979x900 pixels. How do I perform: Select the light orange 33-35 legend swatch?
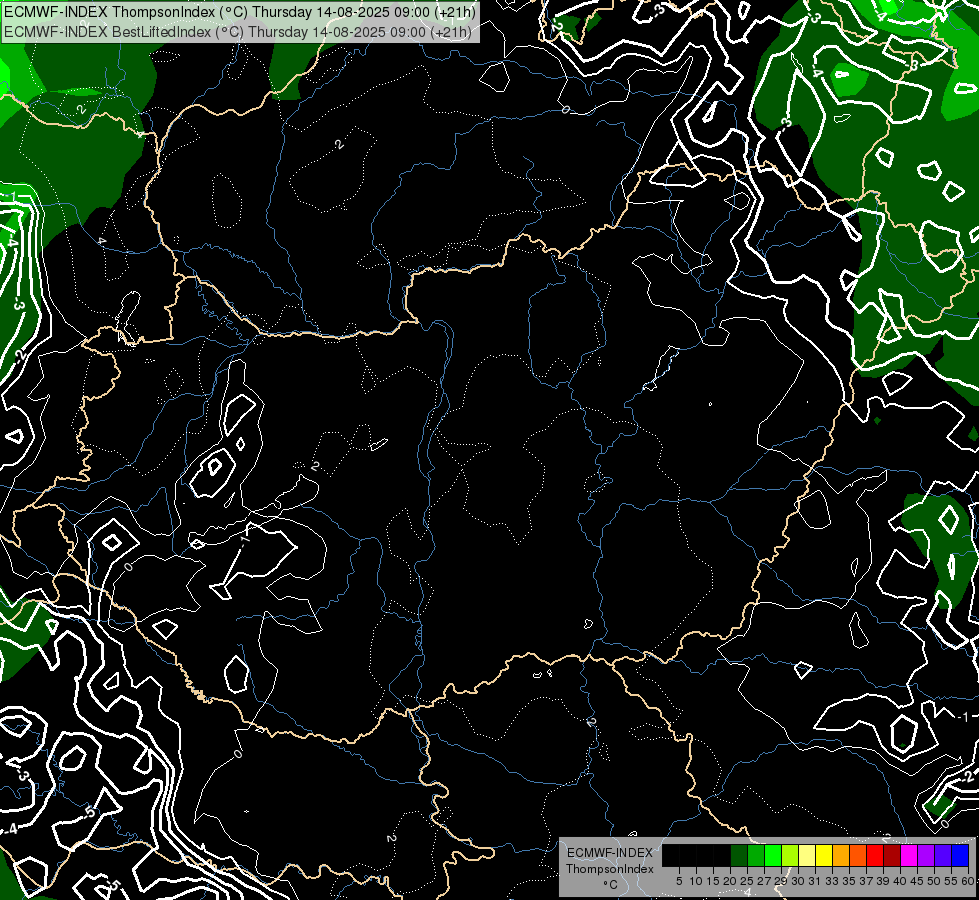[841, 855]
